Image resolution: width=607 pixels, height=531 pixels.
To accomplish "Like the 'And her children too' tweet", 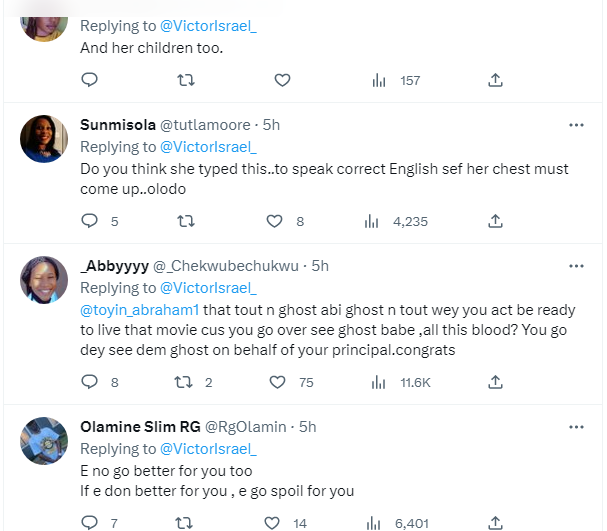I will click(282, 80).
